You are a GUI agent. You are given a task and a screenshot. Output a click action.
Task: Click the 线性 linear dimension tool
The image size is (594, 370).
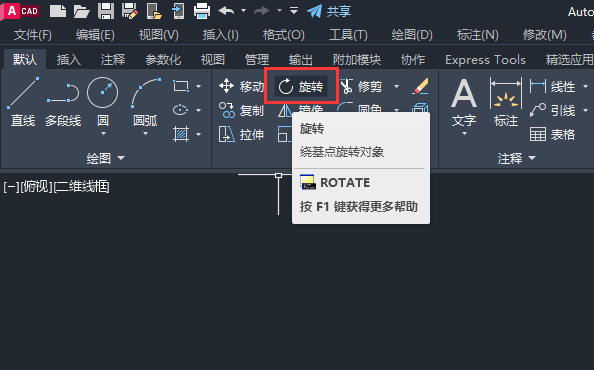(x=552, y=87)
